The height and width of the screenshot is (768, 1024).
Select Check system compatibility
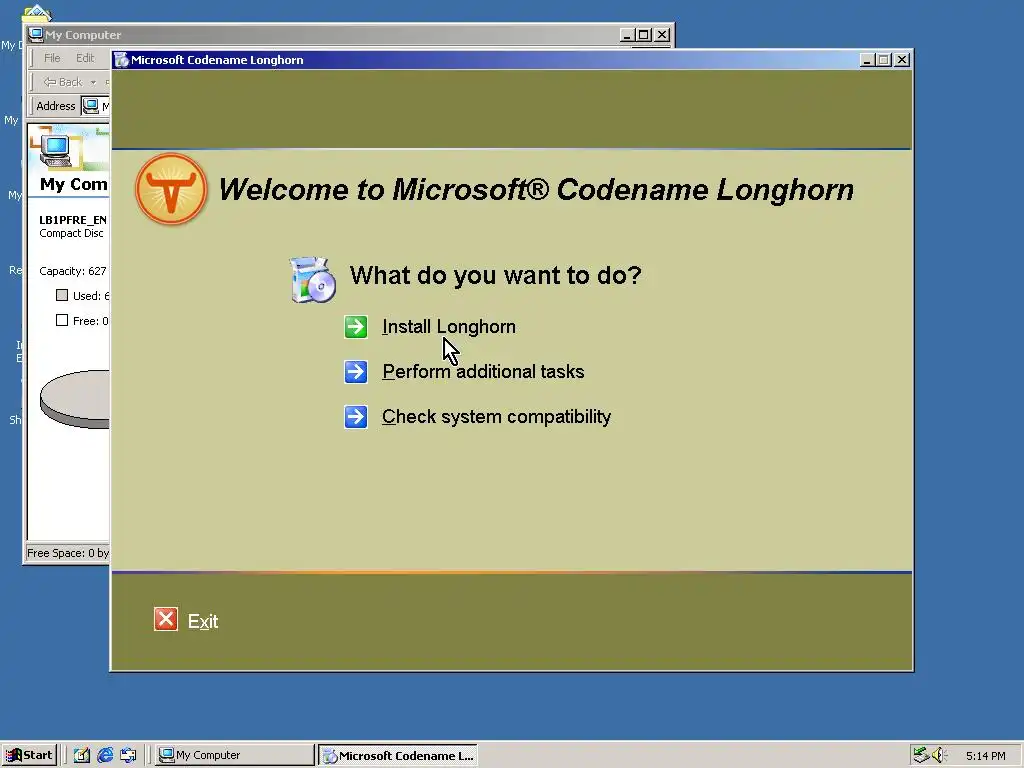click(496, 417)
